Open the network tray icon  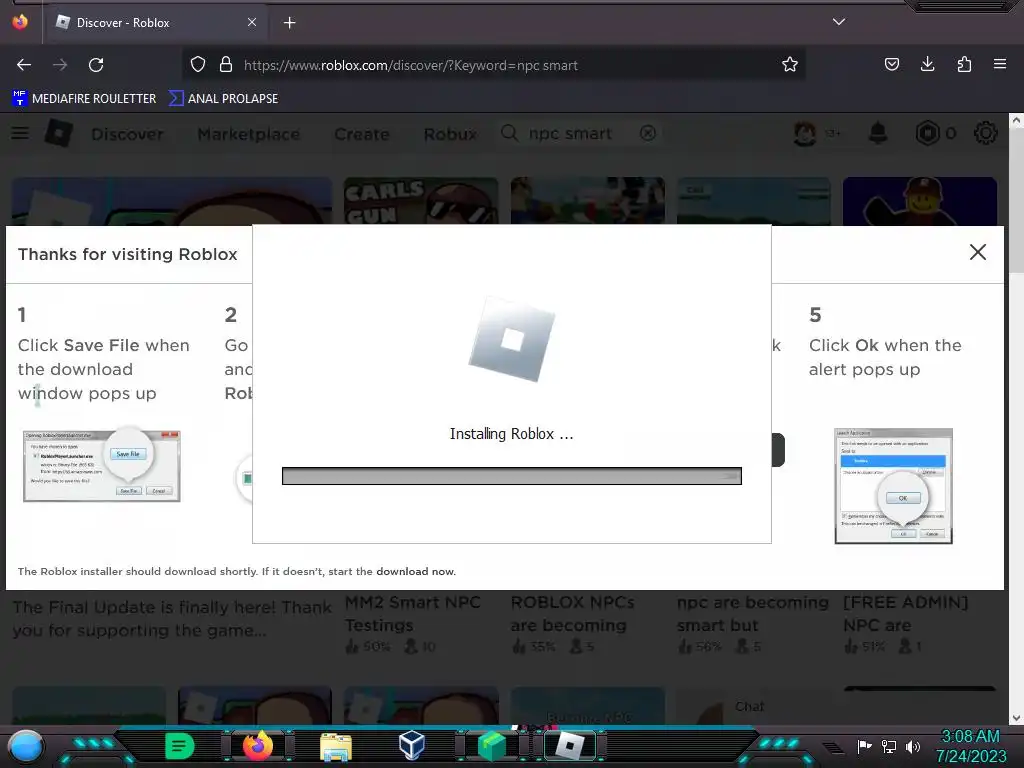(x=889, y=746)
